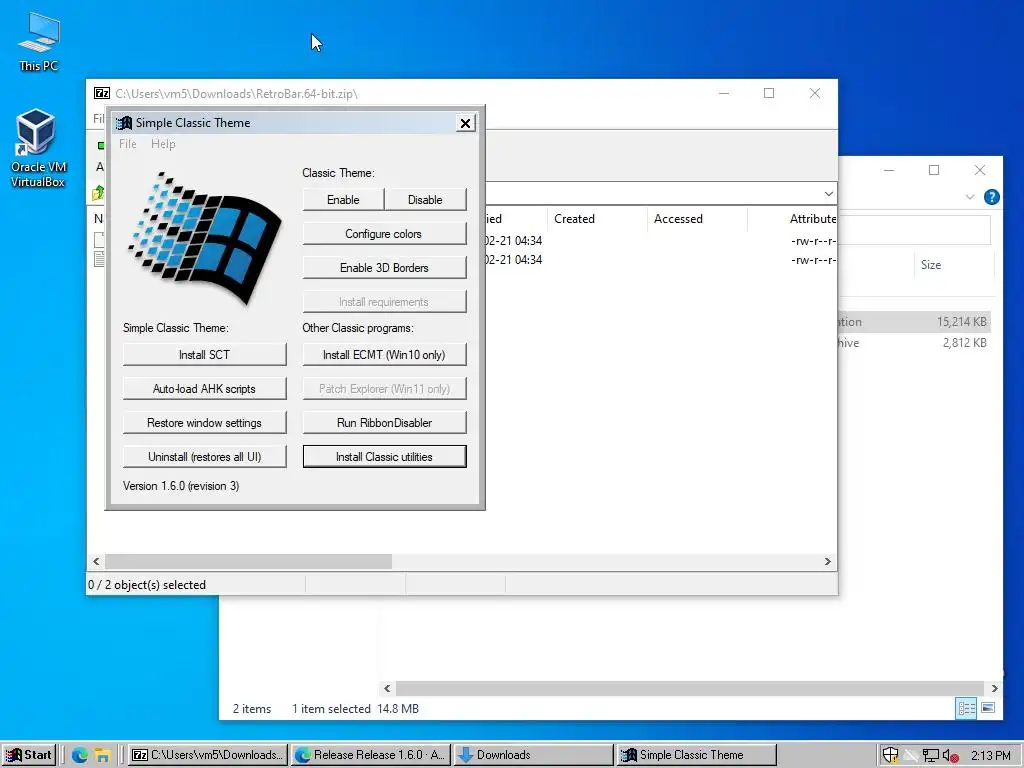Sort by Accessed column in 7-Zip
1024x768 pixels.
pos(678,219)
